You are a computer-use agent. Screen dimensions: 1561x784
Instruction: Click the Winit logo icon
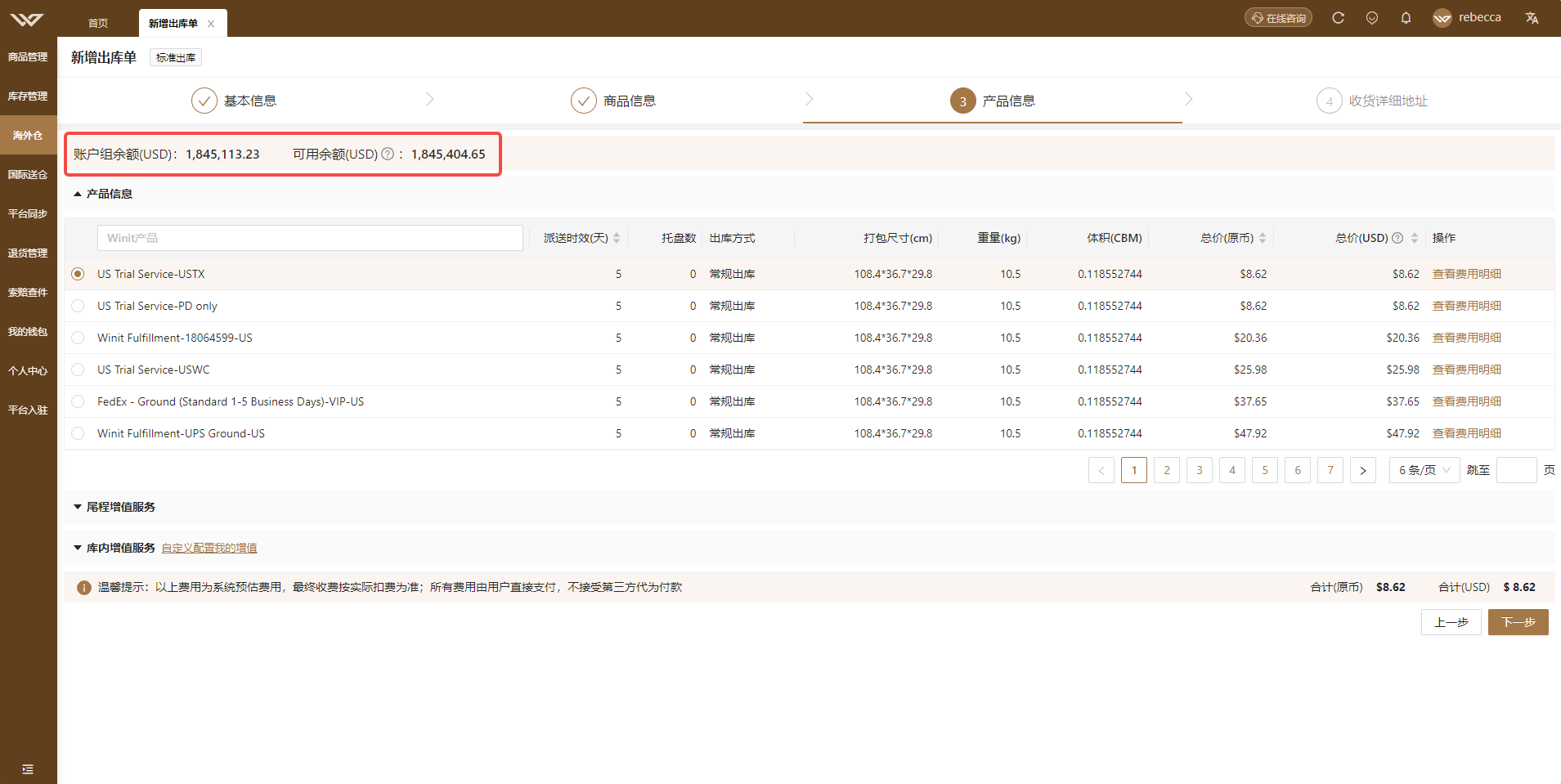pyautogui.click(x=27, y=19)
